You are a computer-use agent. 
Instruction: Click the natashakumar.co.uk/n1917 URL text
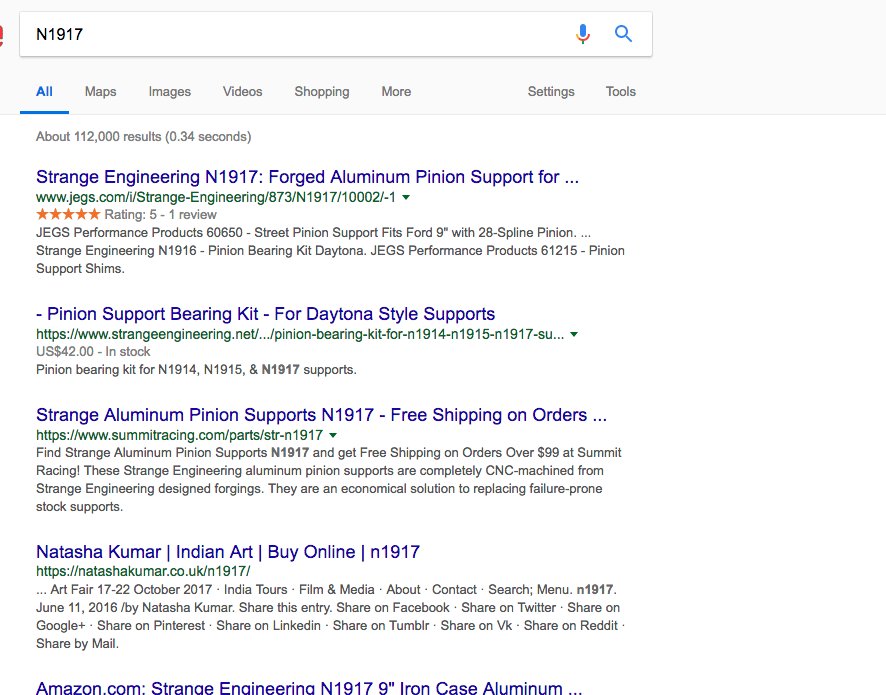[143, 571]
